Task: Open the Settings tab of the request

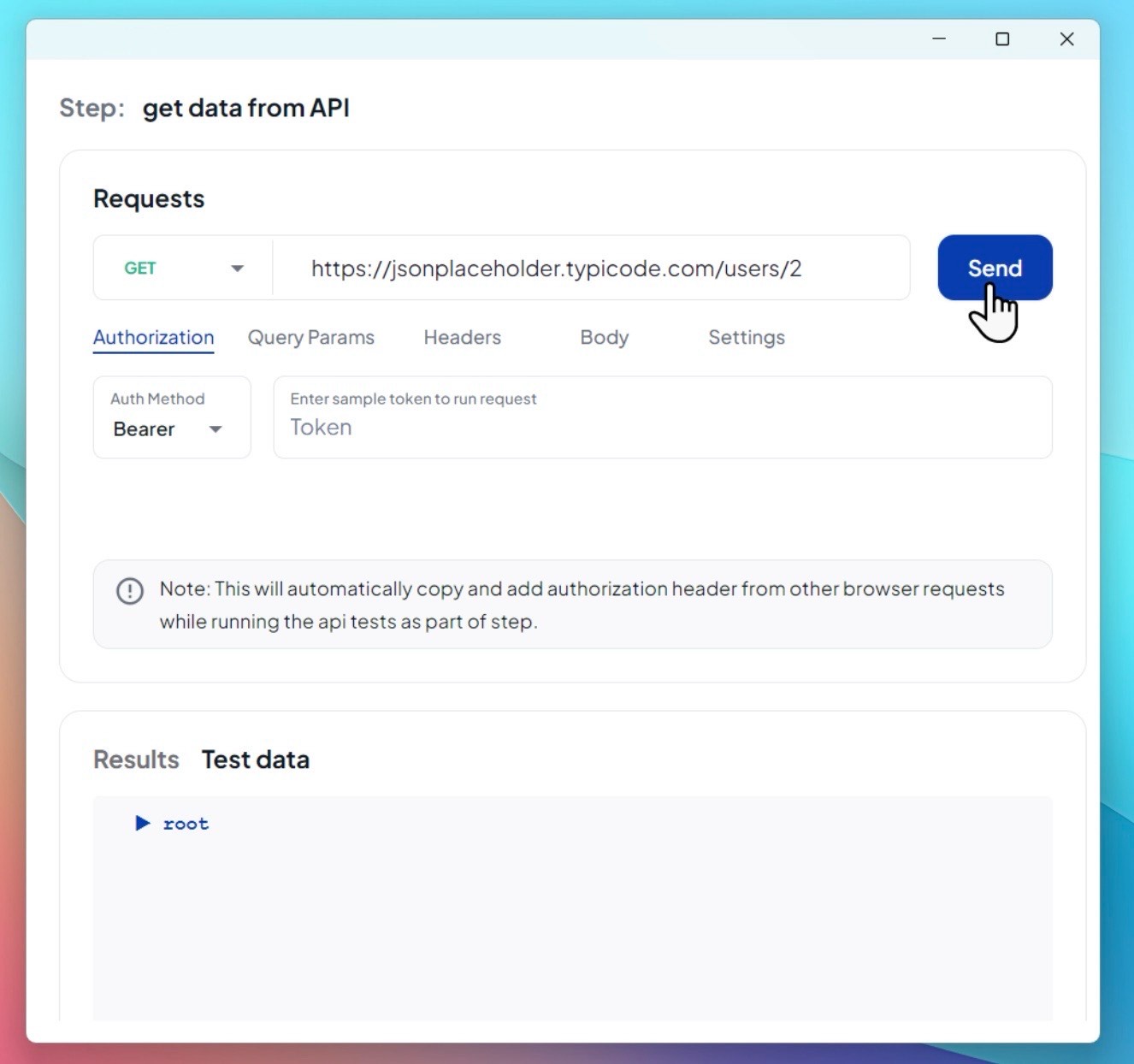Action: pyautogui.click(x=746, y=337)
